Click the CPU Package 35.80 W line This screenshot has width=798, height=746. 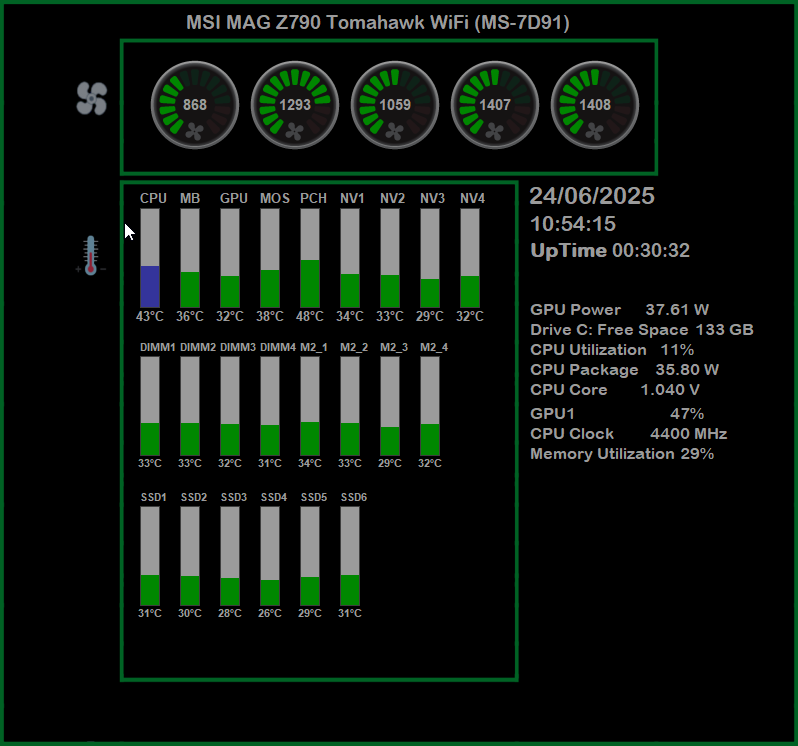[x=624, y=369]
